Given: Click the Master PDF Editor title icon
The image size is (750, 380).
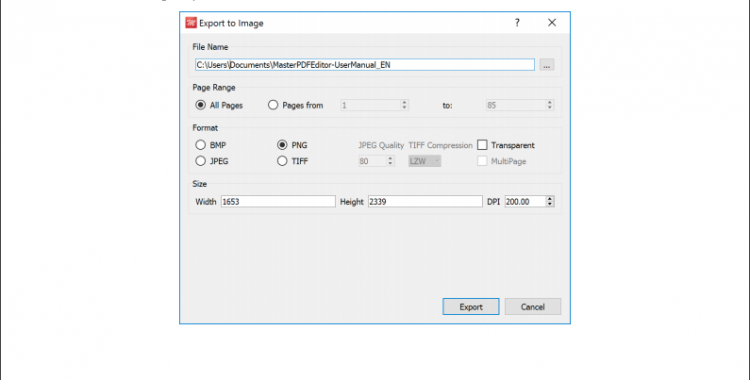Looking at the screenshot, I should pos(191,23).
